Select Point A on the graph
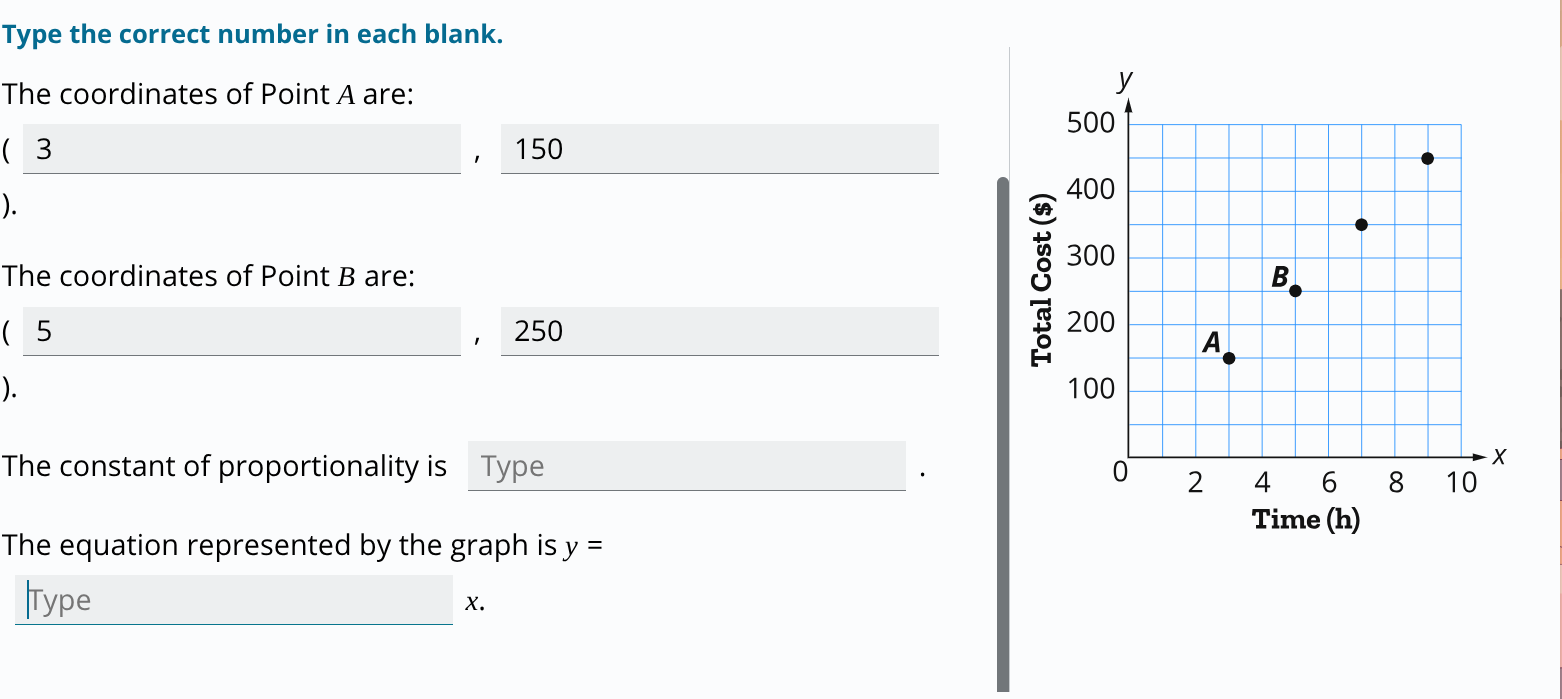Screen dimensions: 1562x699 (x=1229, y=356)
